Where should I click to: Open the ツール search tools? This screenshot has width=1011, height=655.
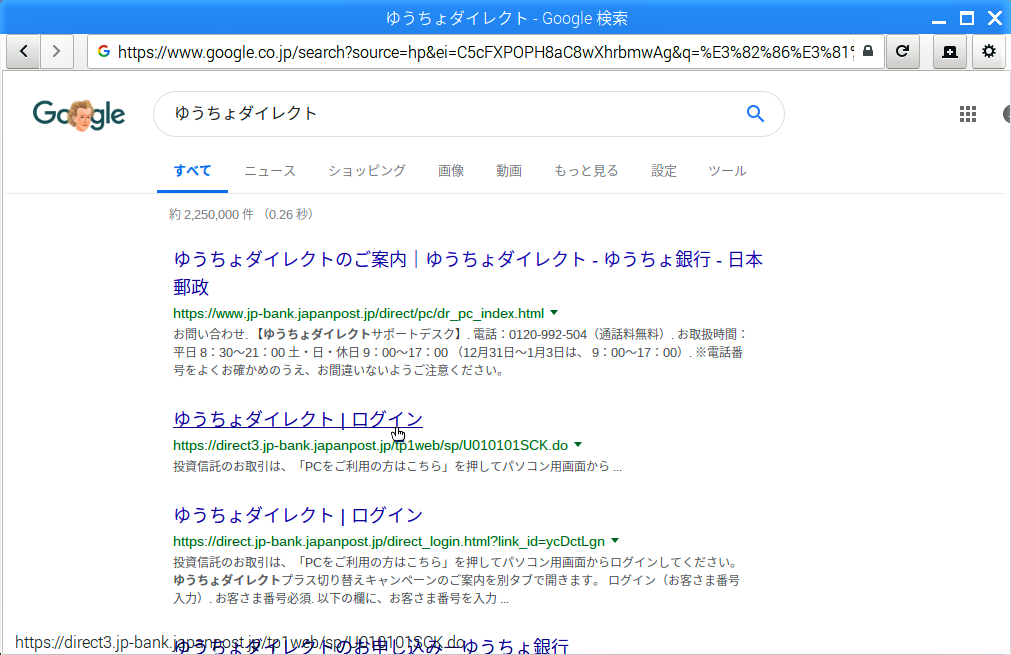coord(727,171)
